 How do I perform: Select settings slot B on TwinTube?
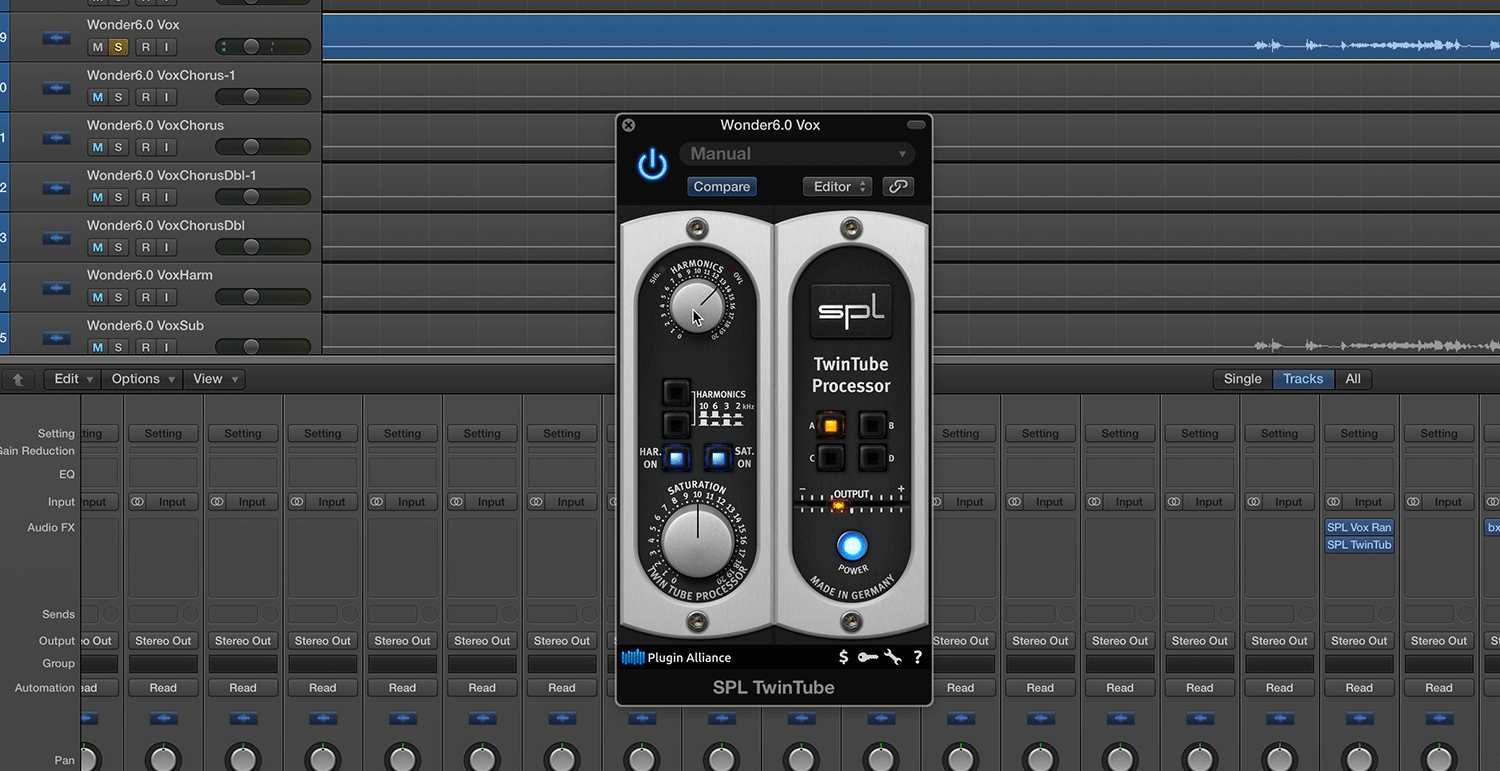[x=872, y=425]
